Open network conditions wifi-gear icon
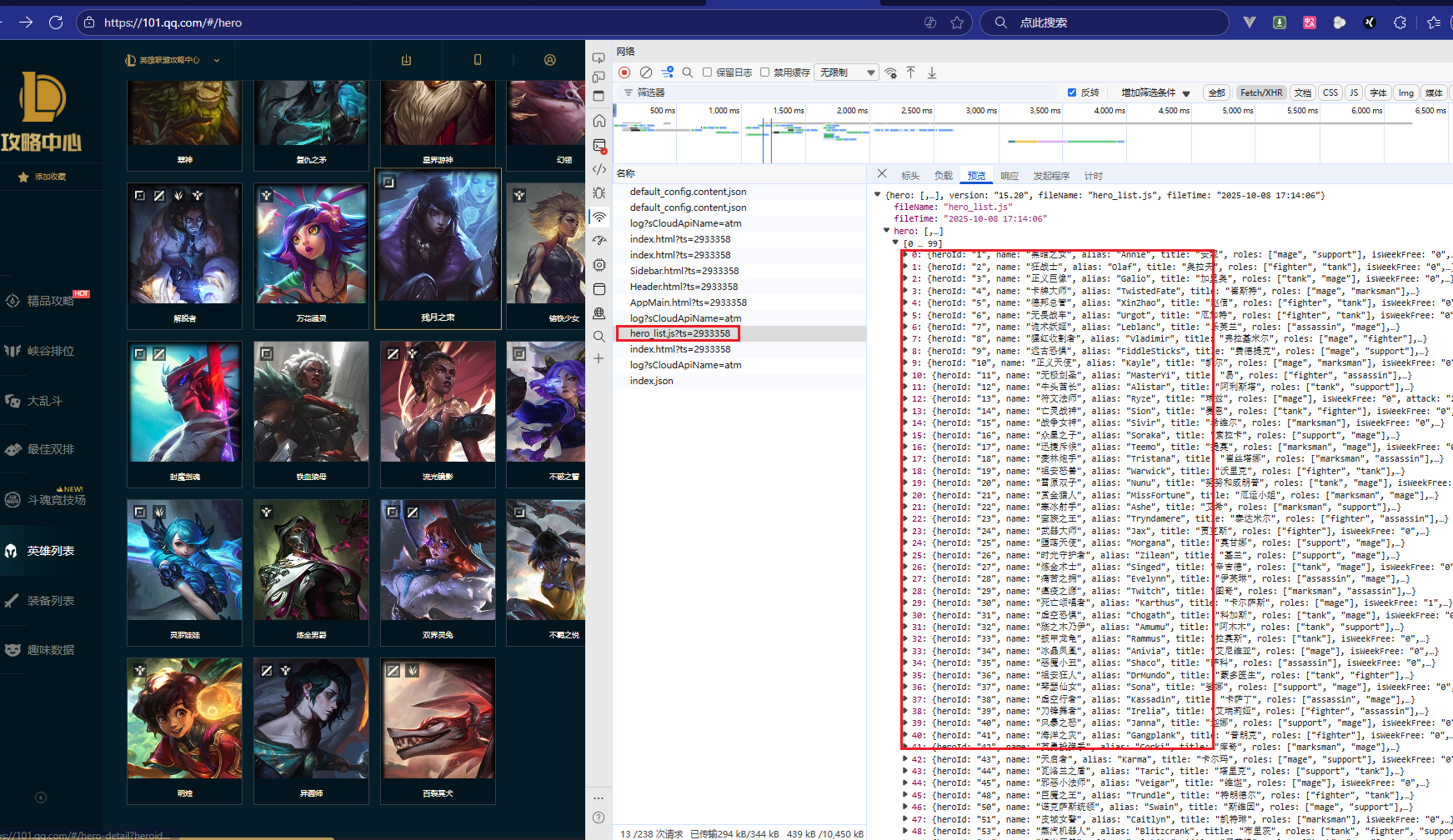This screenshot has width=1453, height=840. (x=890, y=72)
